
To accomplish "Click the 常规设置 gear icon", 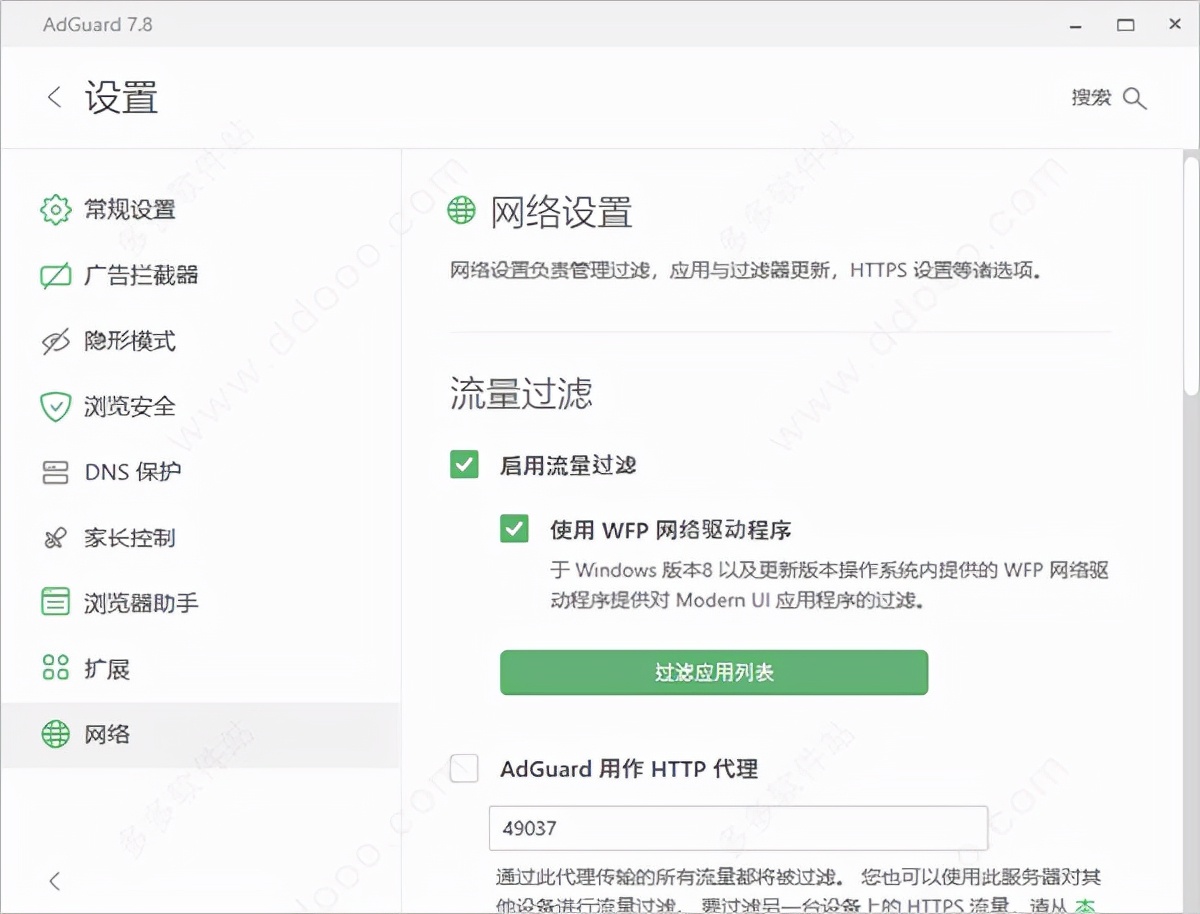I will (55, 210).
